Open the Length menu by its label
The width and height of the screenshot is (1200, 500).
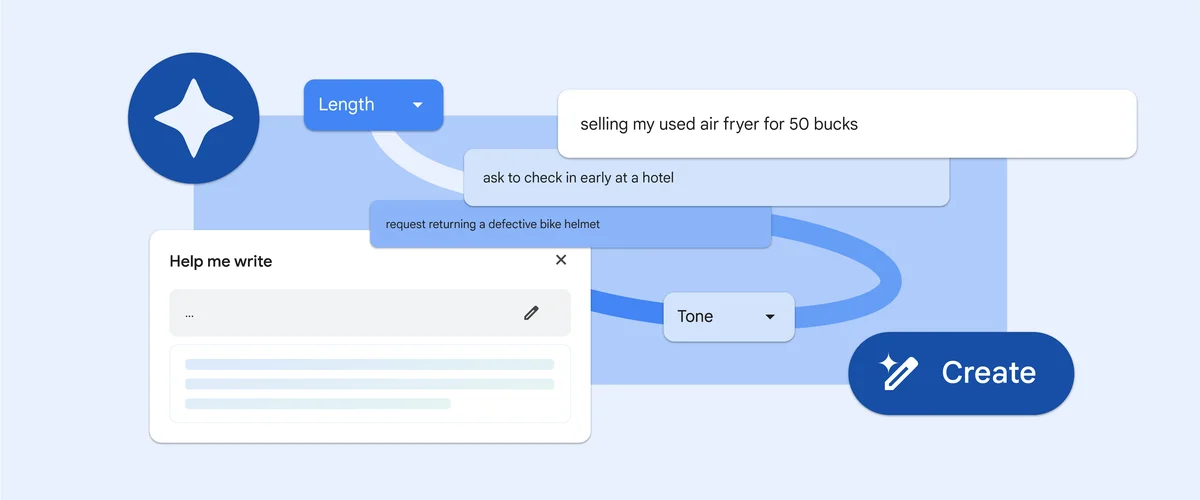tap(346, 105)
